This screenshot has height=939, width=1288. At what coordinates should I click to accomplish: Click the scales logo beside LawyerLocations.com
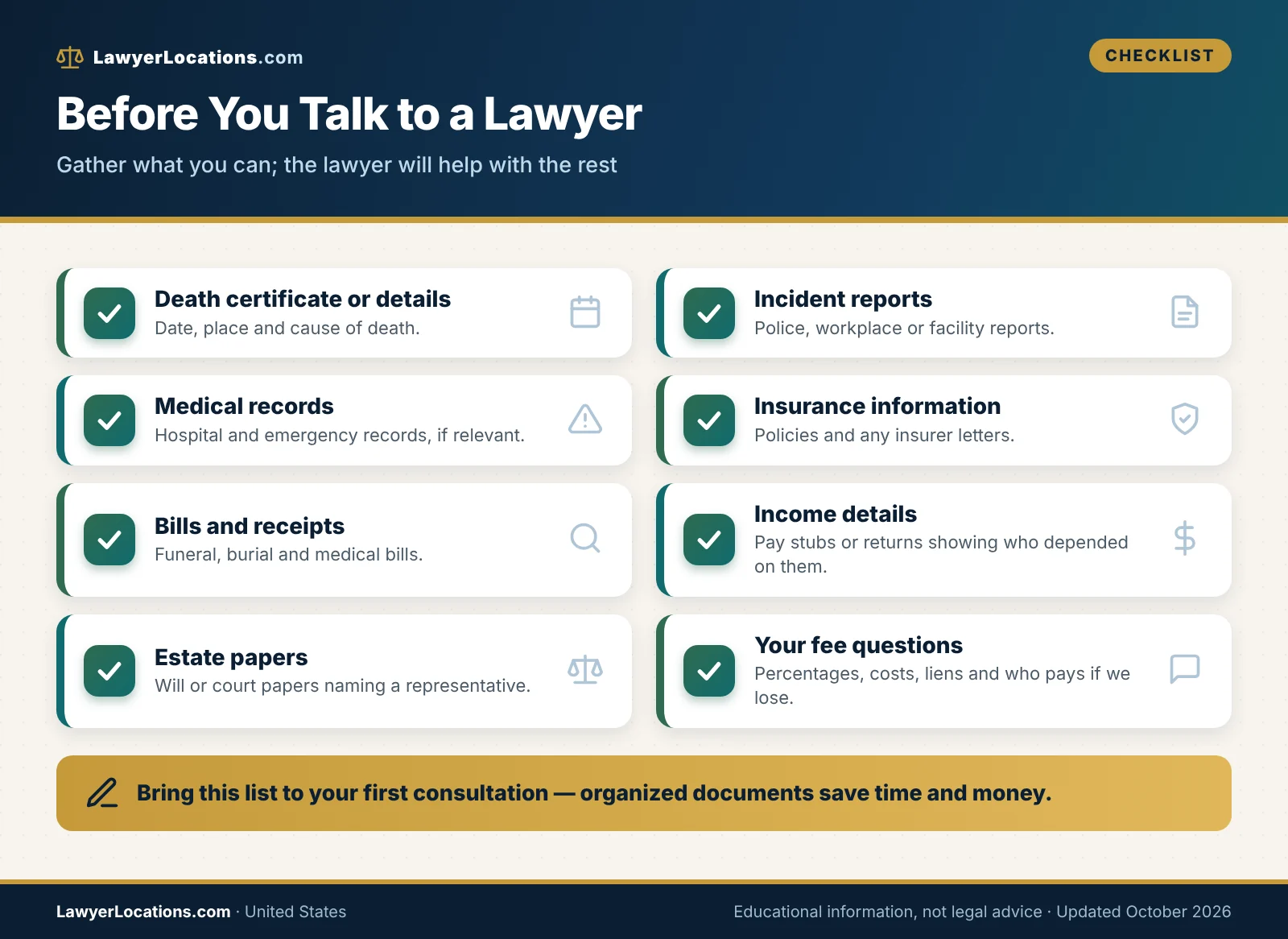click(70, 57)
